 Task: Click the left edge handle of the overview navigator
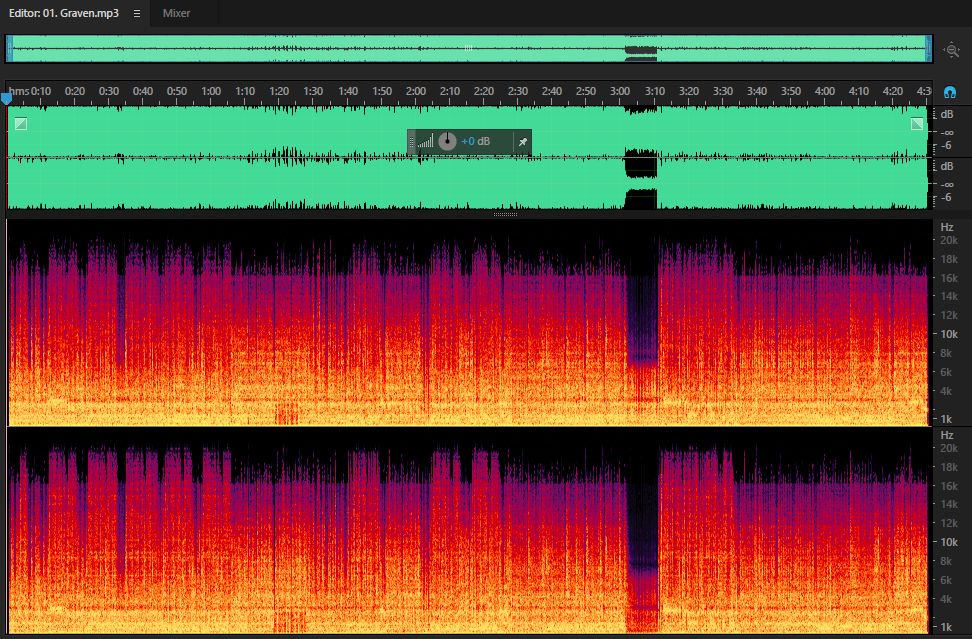9,49
